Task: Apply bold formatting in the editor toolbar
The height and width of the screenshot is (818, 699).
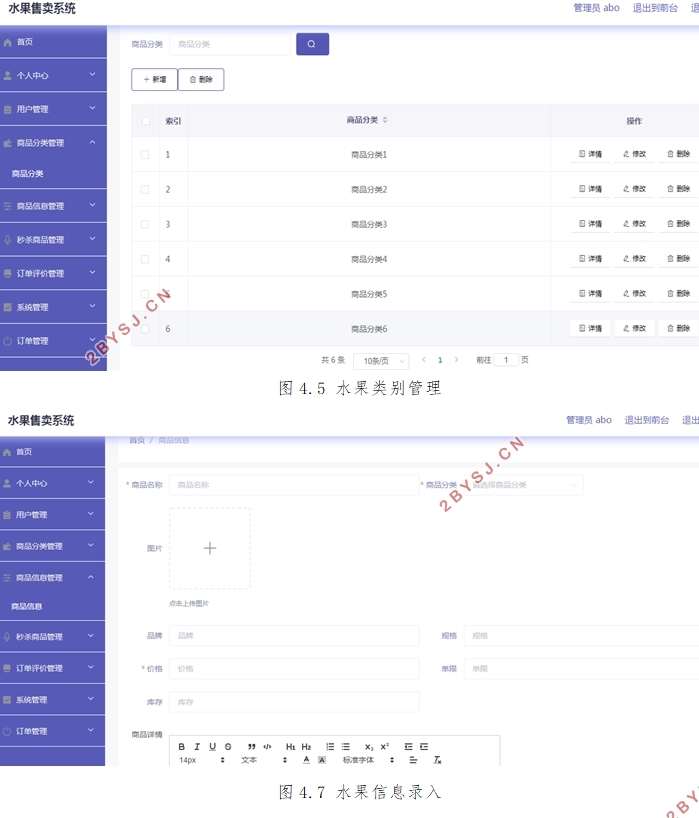Action: pyautogui.click(x=182, y=747)
